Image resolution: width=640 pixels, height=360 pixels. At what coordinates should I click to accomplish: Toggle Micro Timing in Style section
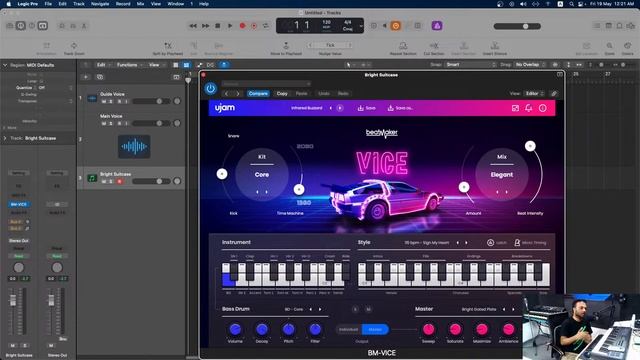530,243
